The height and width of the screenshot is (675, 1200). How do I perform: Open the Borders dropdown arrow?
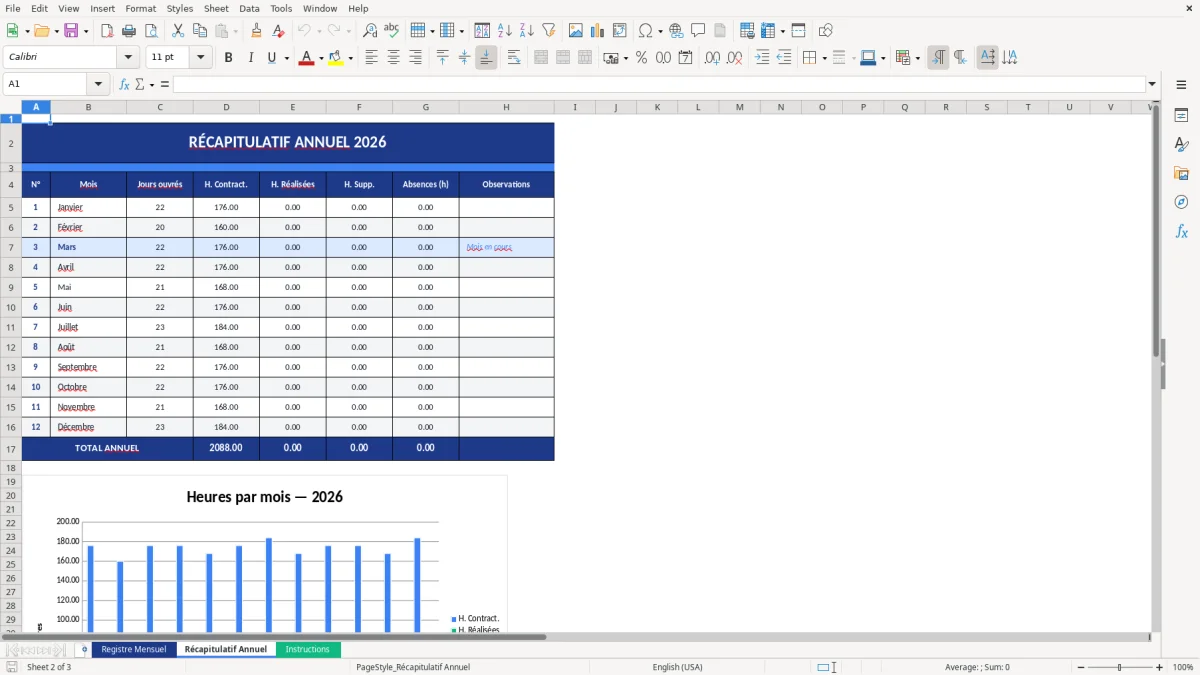click(824, 58)
